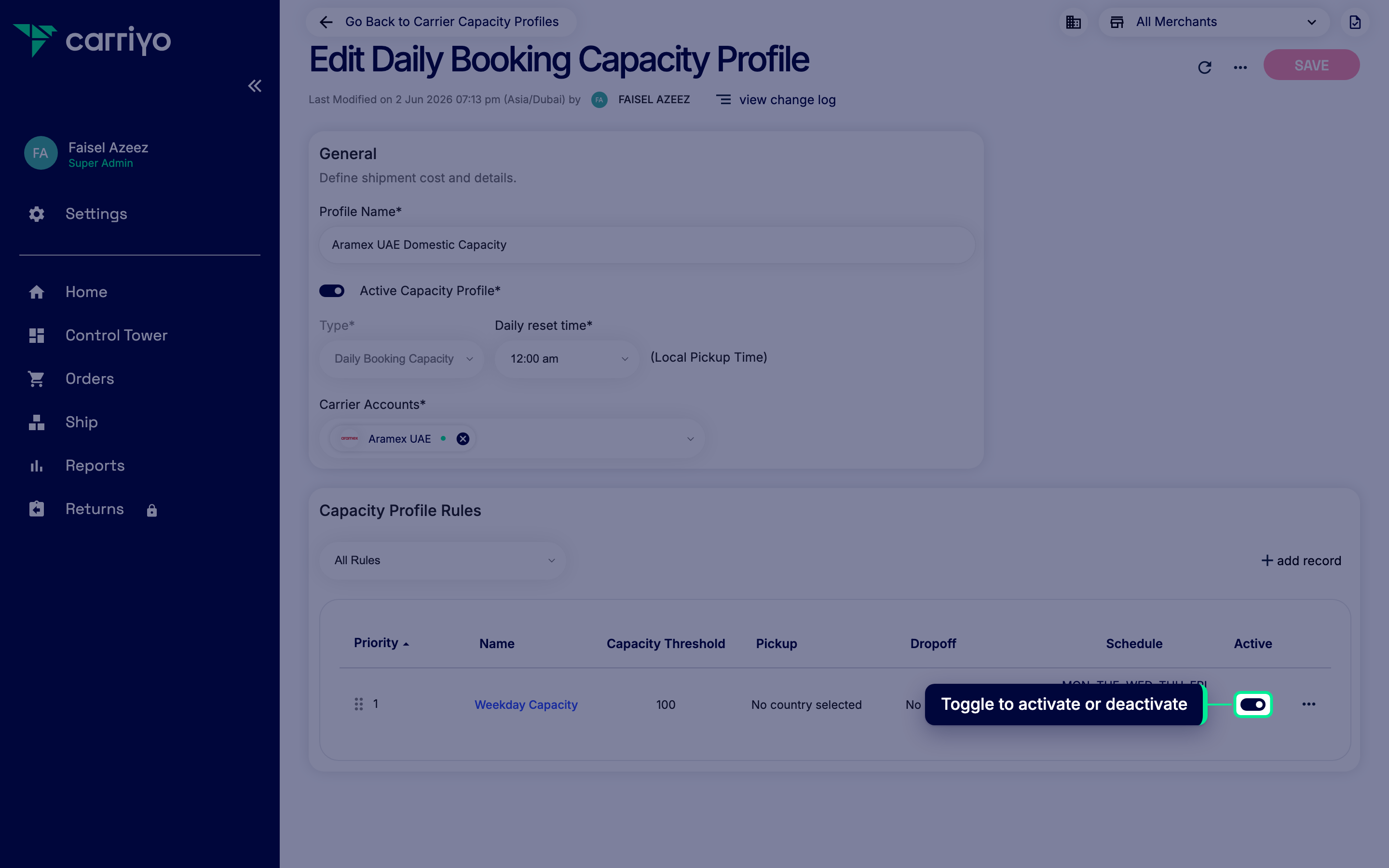Click the document check icon
The height and width of the screenshot is (868, 1389).
coord(1355,22)
